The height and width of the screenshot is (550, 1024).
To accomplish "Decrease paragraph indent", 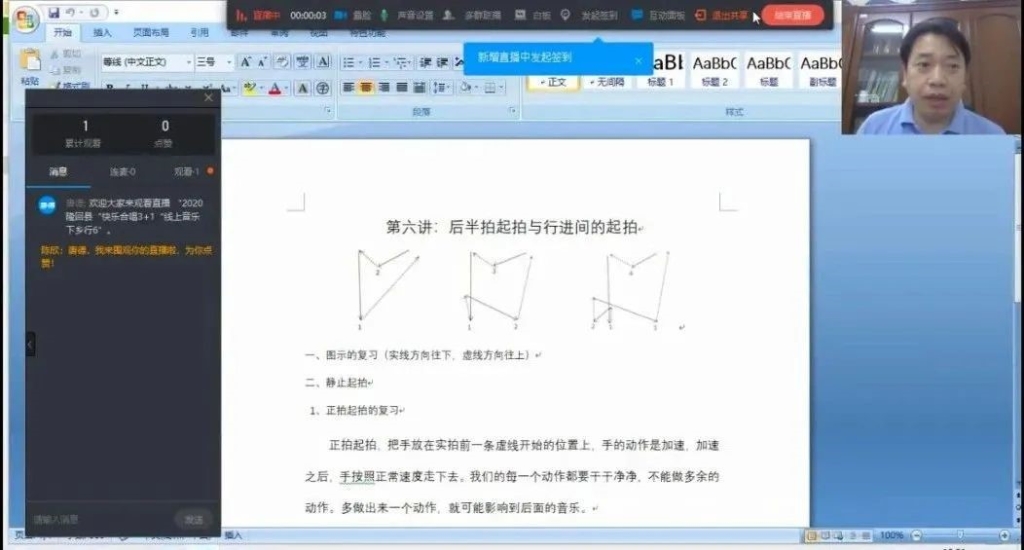I will click(425, 62).
